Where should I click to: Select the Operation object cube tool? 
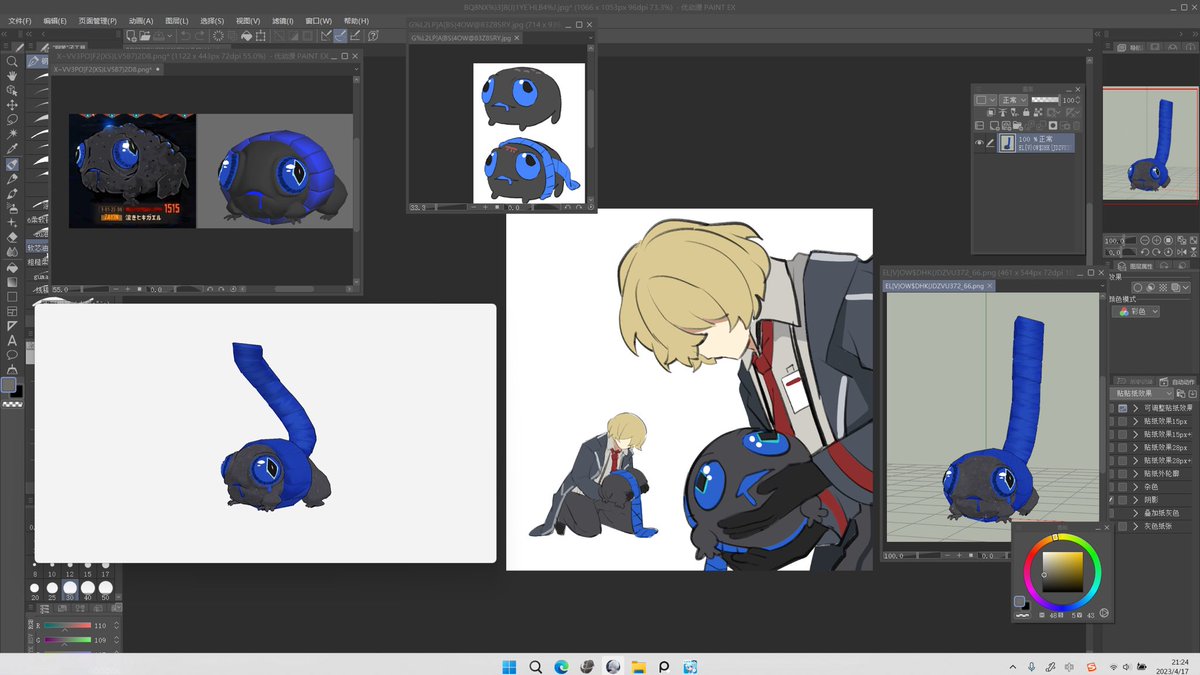click(12, 90)
